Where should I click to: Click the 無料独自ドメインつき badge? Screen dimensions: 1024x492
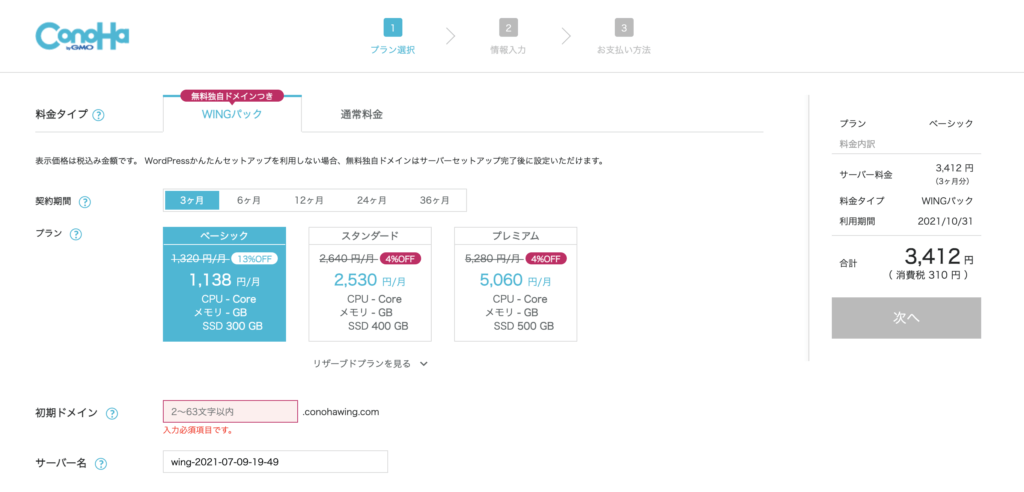coord(232,95)
